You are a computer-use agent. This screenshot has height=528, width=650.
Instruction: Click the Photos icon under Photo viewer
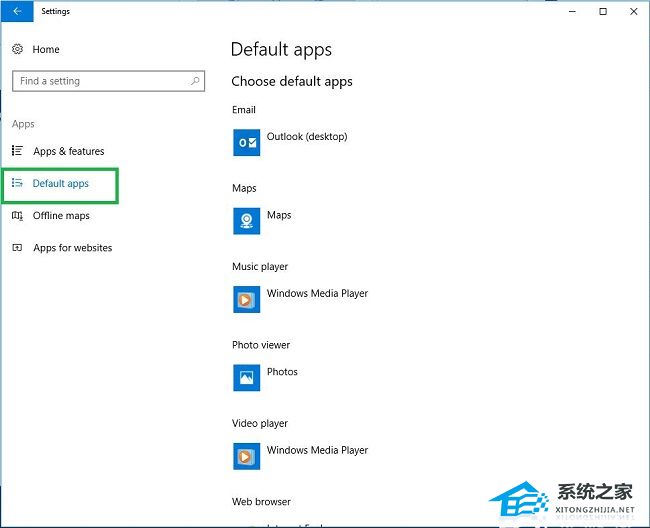(246, 377)
